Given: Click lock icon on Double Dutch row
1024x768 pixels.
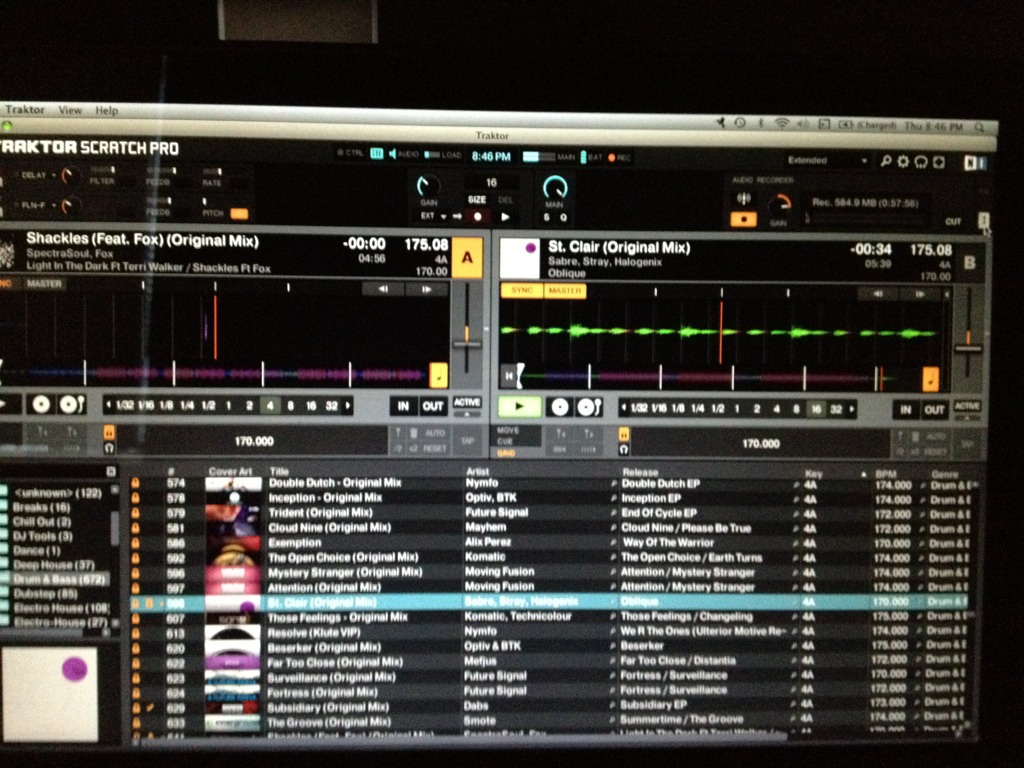Looking at the screenshot, I should pyautogui.click(x=135, y=483).
